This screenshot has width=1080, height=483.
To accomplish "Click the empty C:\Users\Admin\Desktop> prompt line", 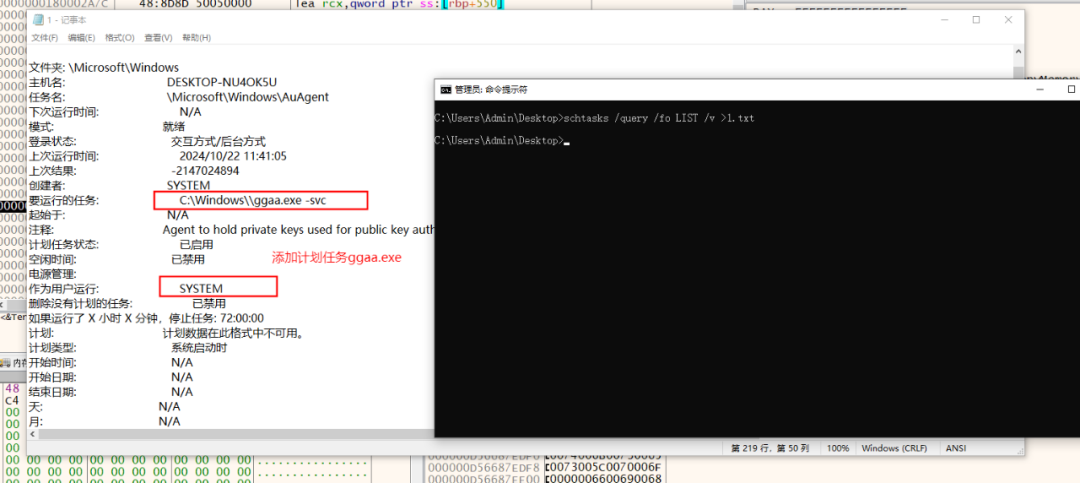I will point(501,141).
